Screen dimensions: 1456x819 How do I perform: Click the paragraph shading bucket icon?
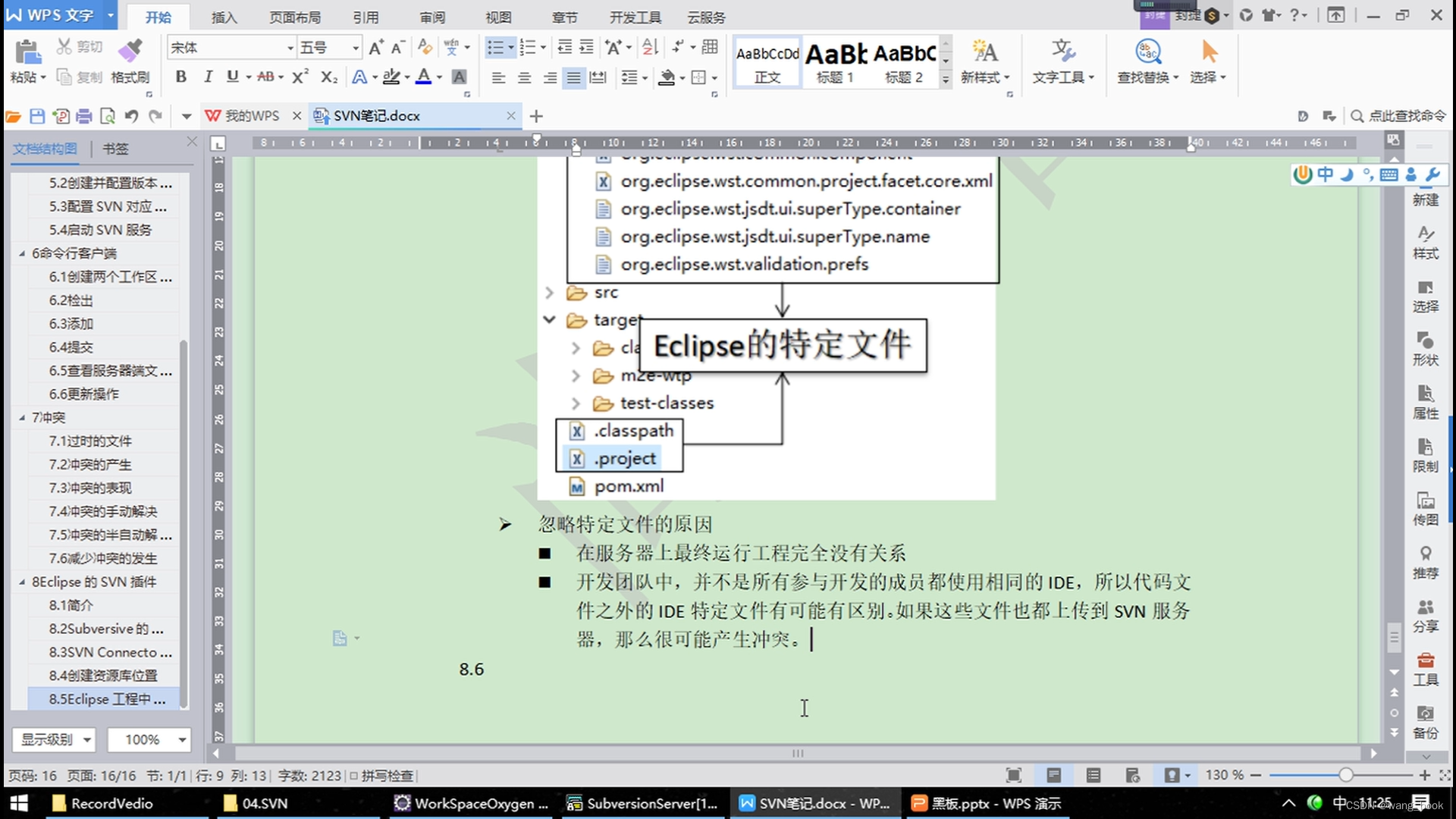tap(667, 77)
